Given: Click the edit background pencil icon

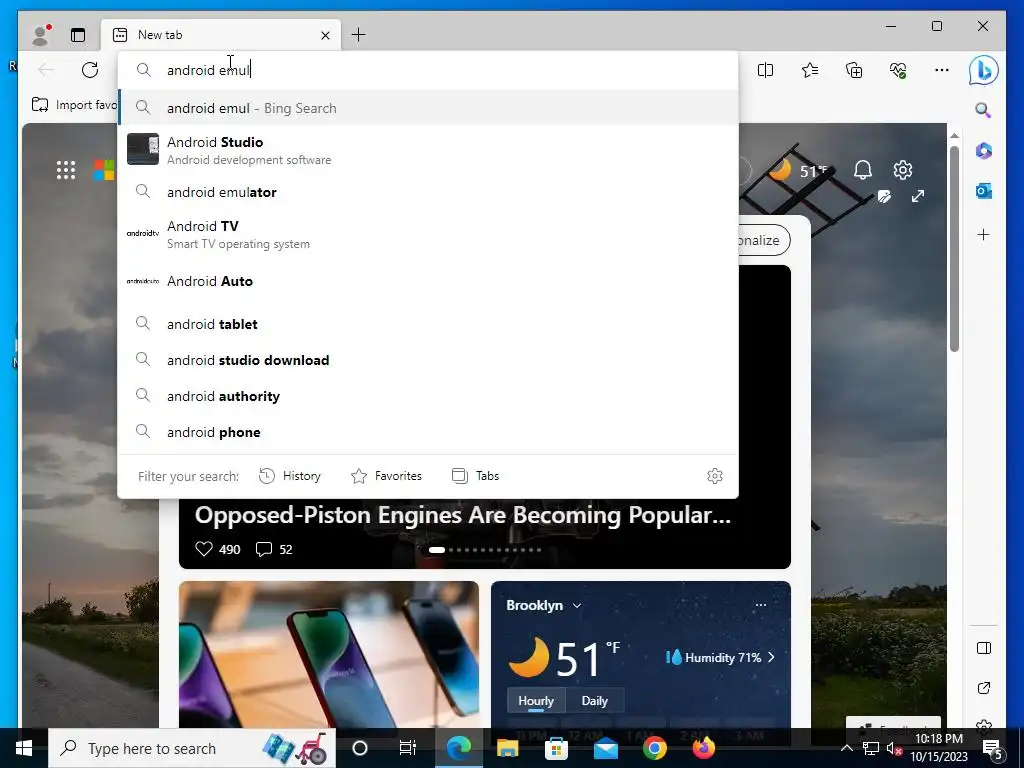Looking at the screenshot, I should [x=884, y=197].
